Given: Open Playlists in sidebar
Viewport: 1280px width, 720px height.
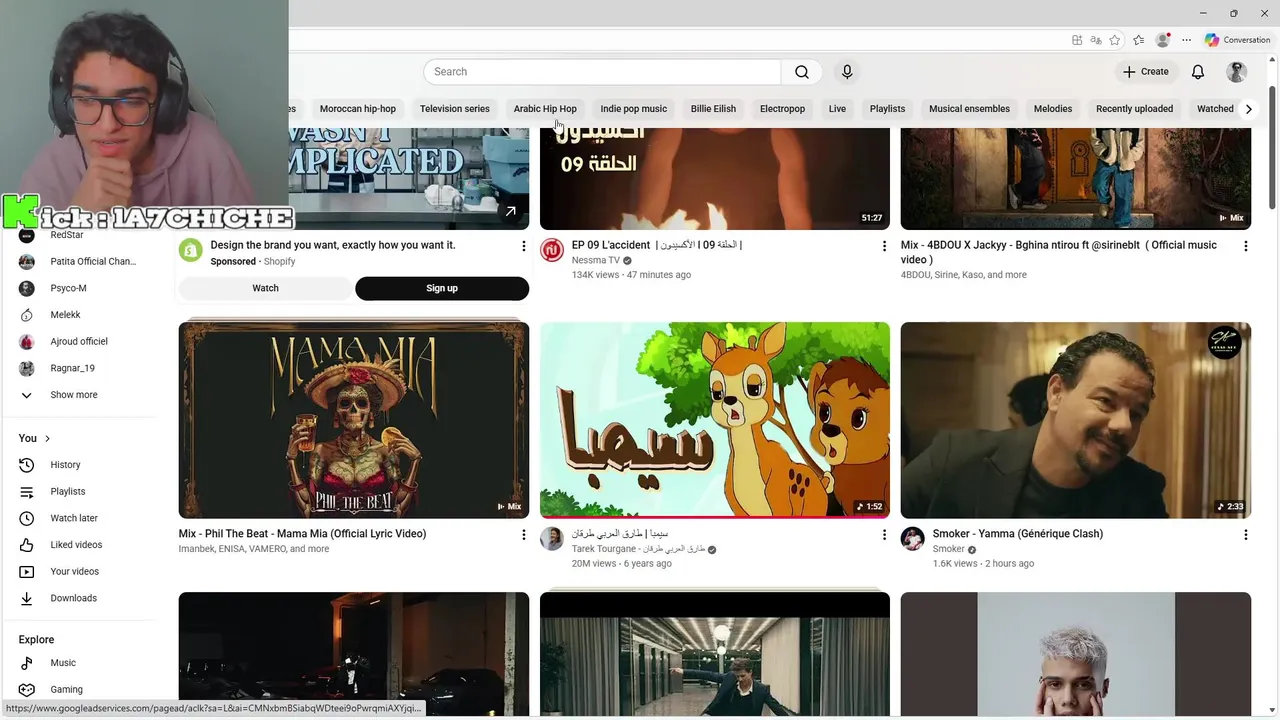Looking at the screenshot, I should 68,492.
